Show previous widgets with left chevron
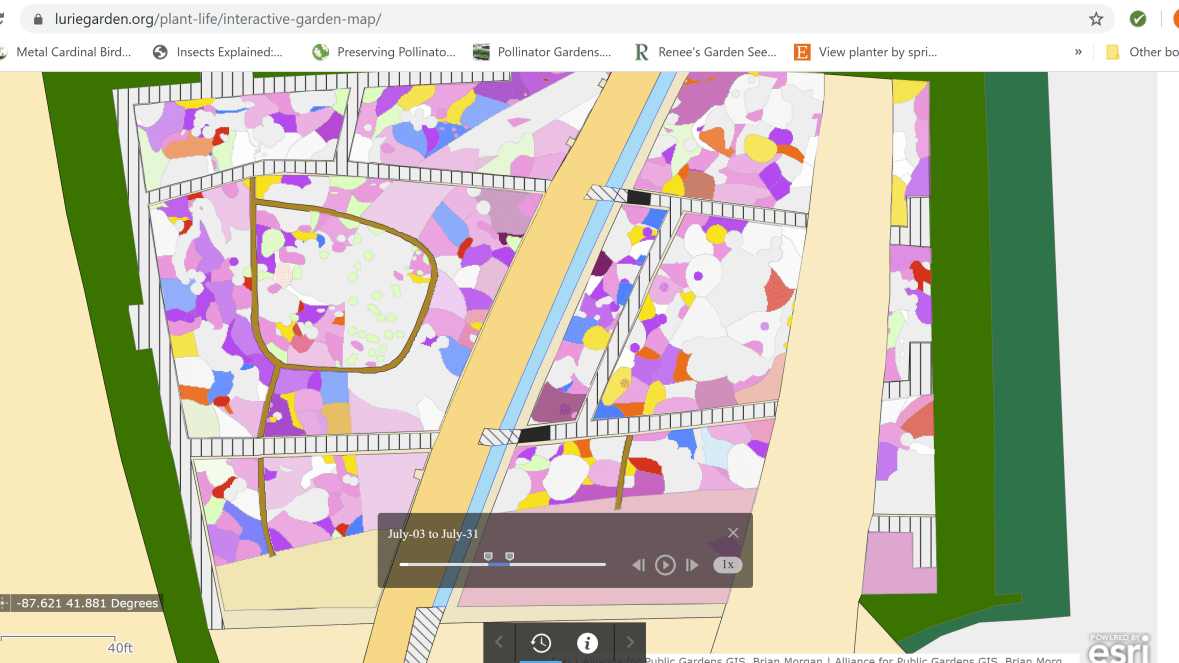 pos(499,643)
